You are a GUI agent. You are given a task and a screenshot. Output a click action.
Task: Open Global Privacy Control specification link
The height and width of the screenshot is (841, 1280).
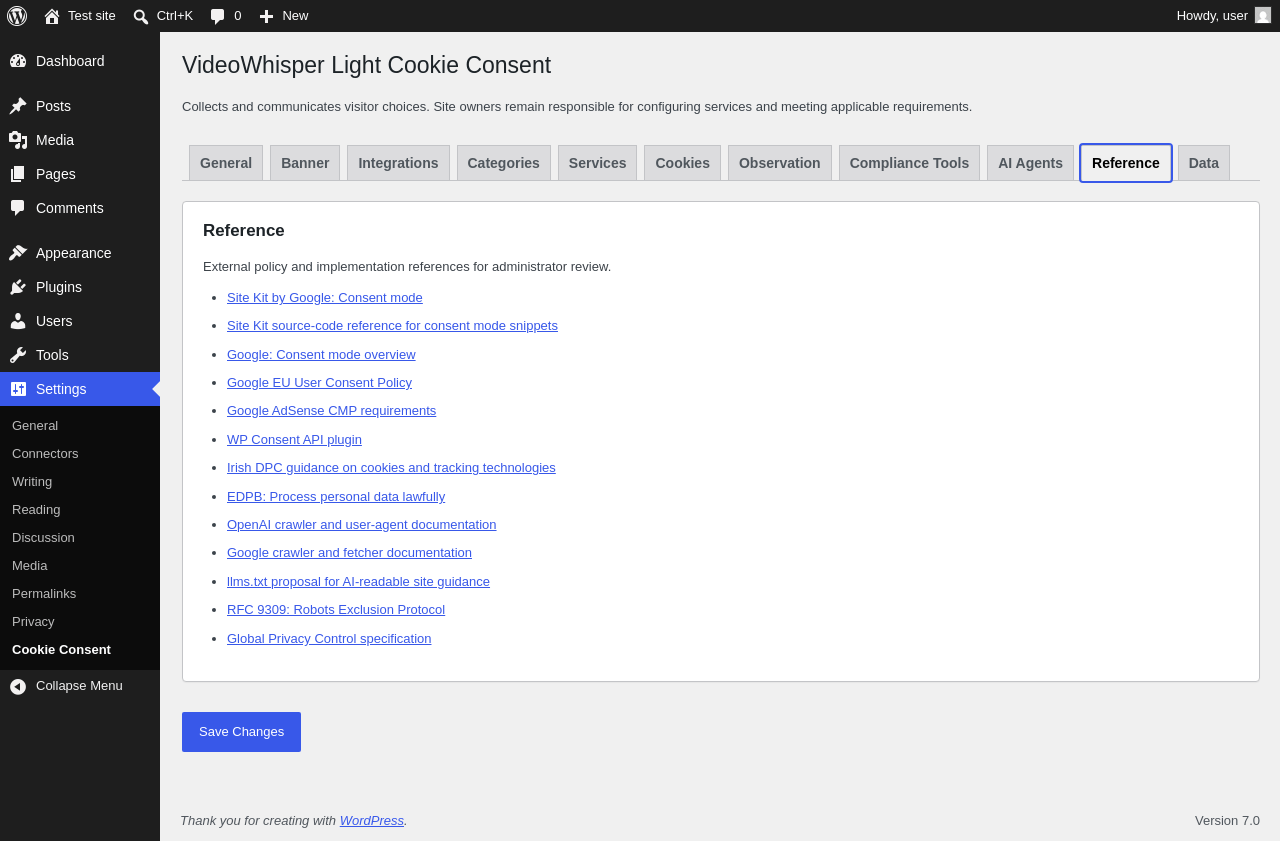click(x=329, y=638)
